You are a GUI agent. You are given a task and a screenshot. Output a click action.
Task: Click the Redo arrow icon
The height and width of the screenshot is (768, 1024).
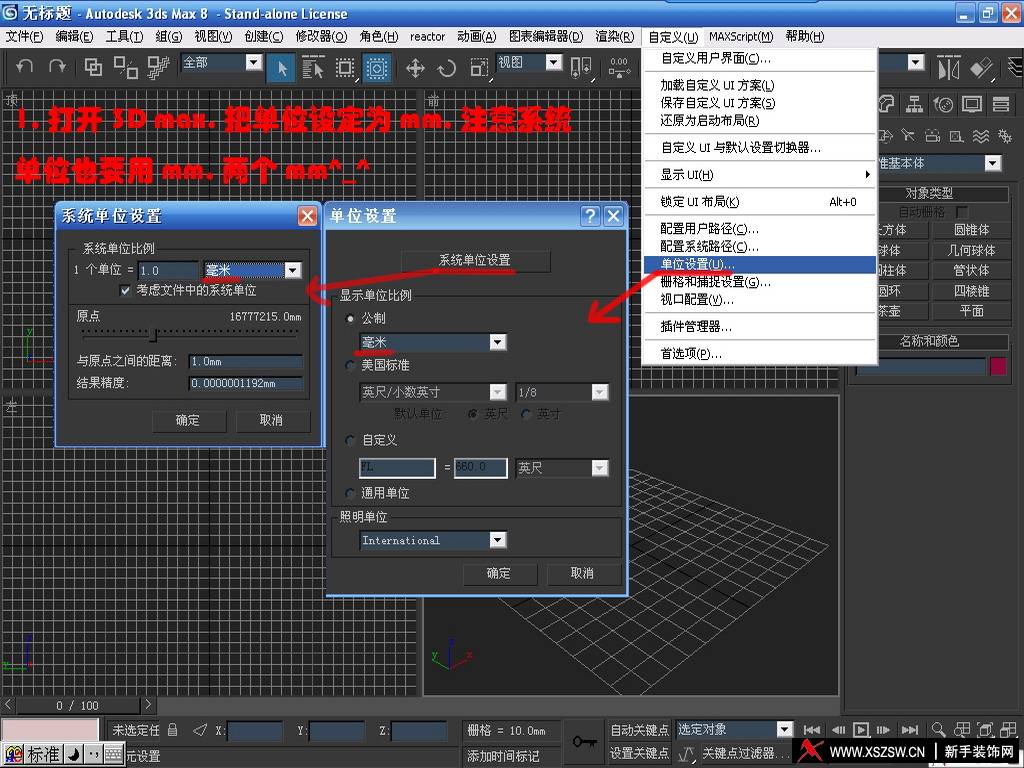(57, 67)
